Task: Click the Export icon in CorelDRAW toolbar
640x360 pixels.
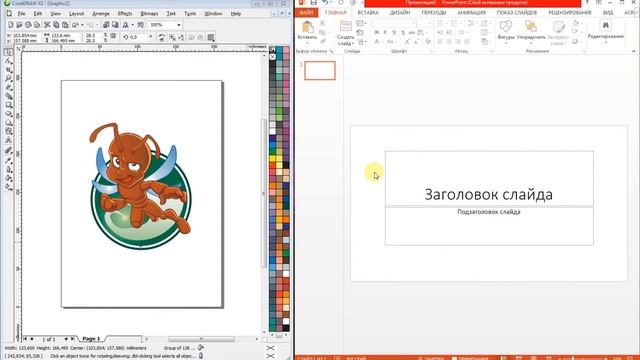Action: (x=115, y=25)
